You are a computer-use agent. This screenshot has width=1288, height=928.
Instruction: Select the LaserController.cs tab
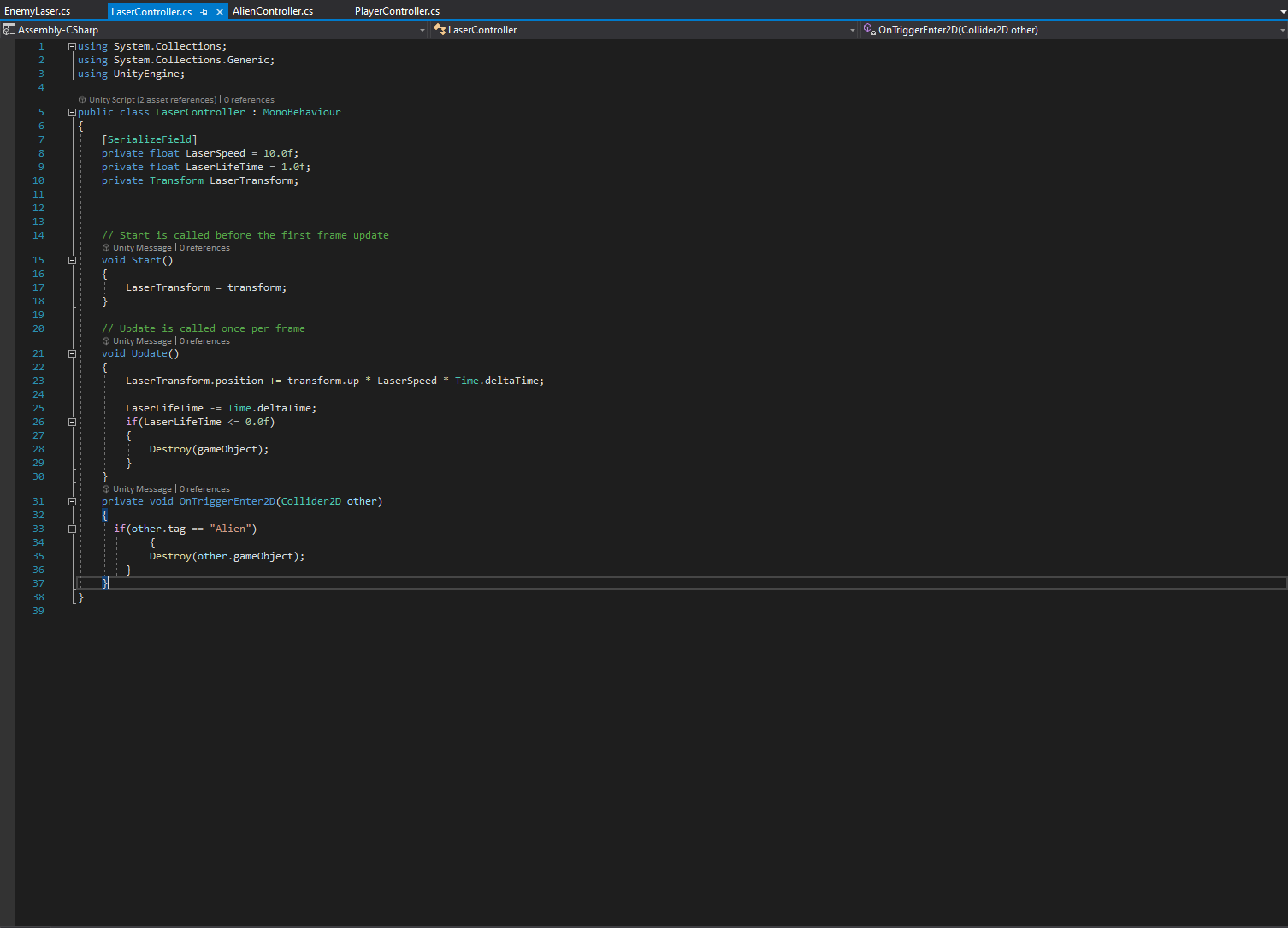pyautogui.click(x=151, y=12)
